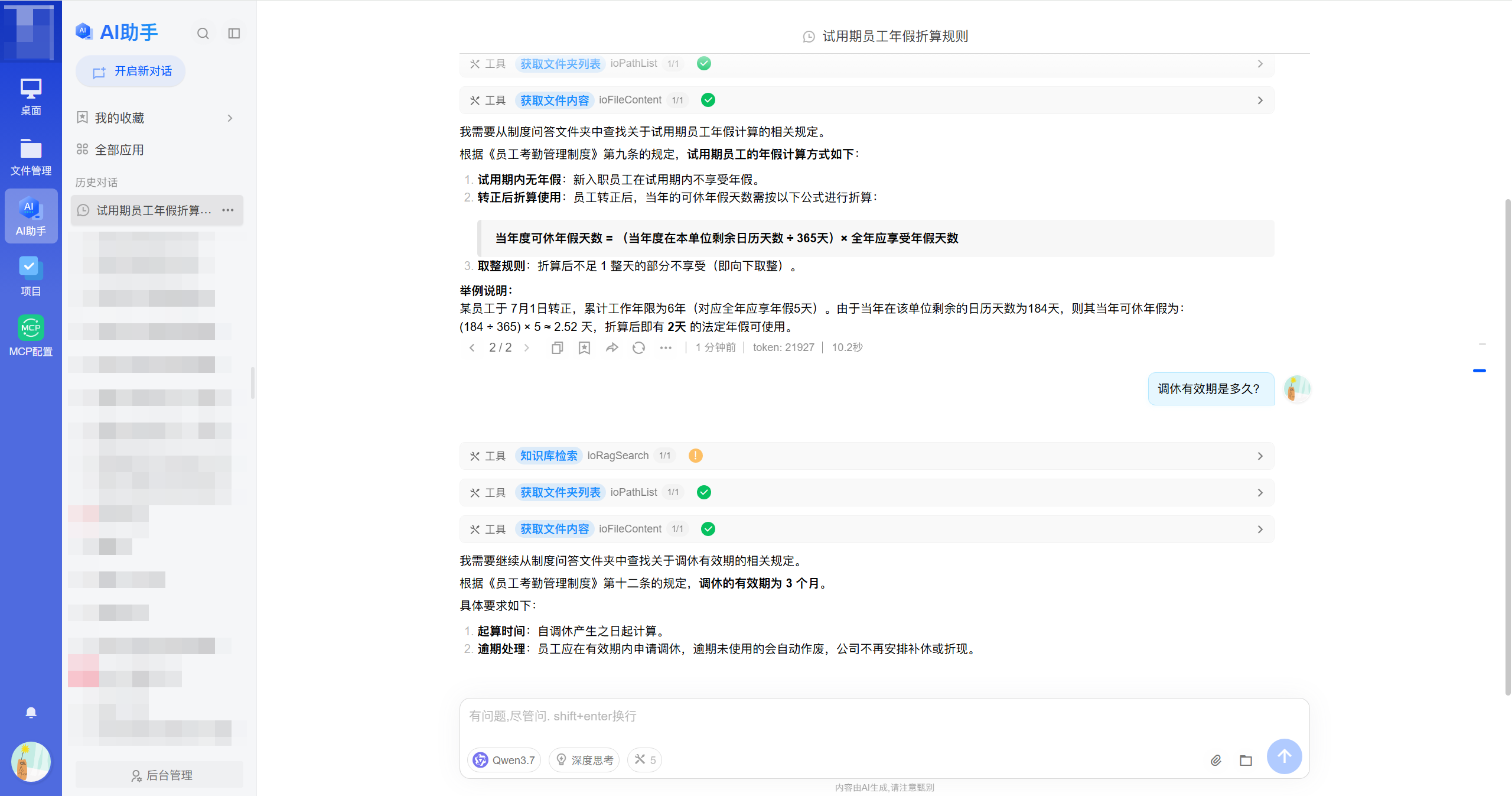Copy the answer with the copy icon

point(557,347)
